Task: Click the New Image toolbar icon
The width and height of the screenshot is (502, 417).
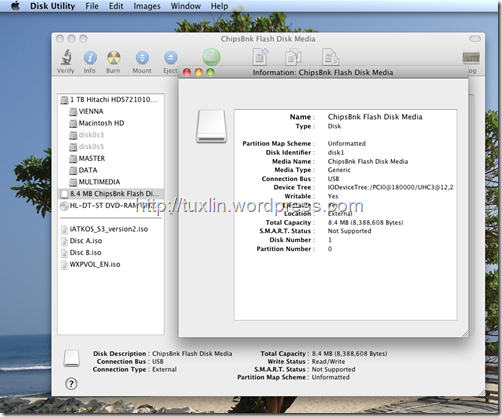Action: [260, 57]
